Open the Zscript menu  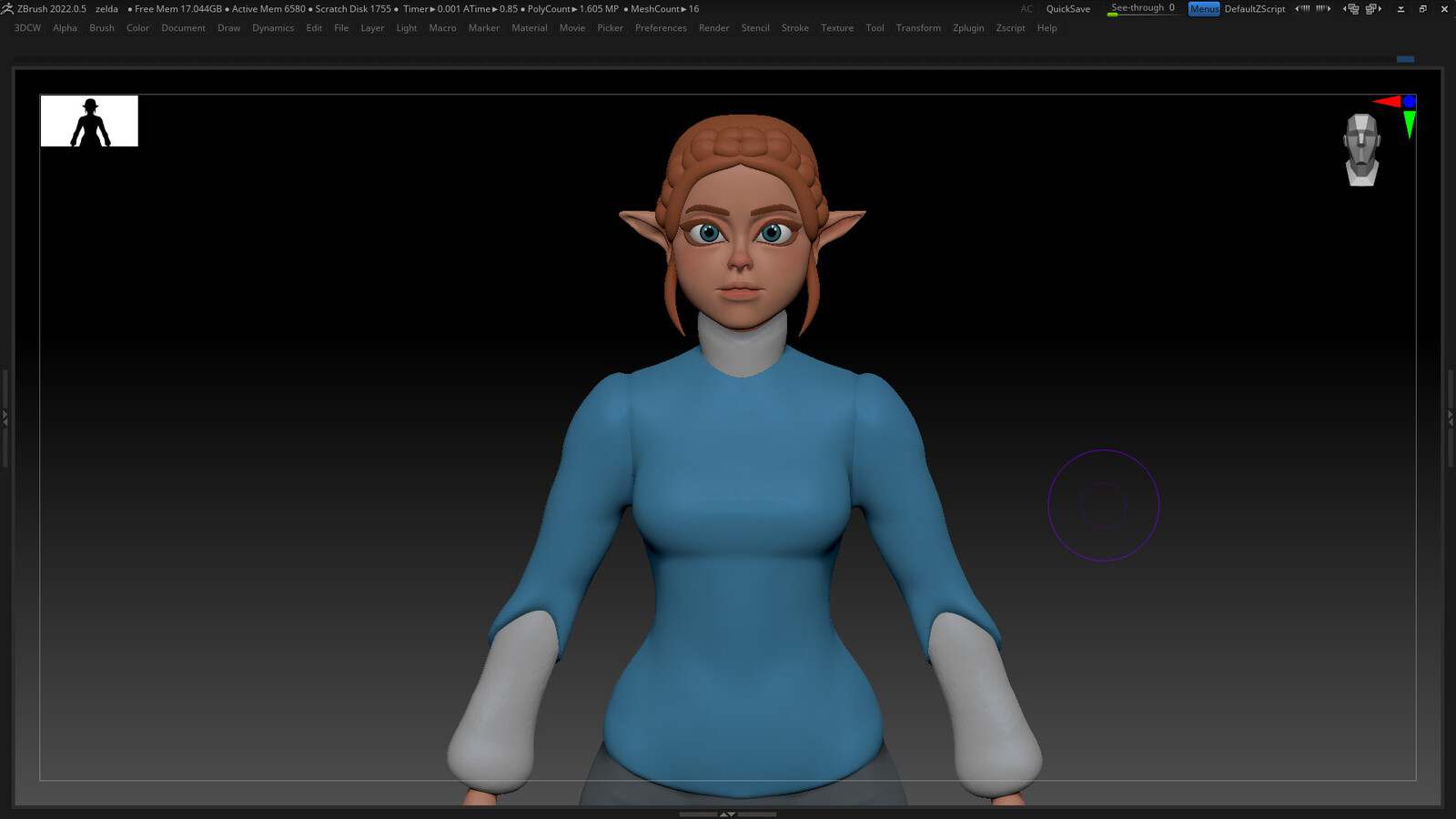pyautogui.click(x=1010, y=28)
